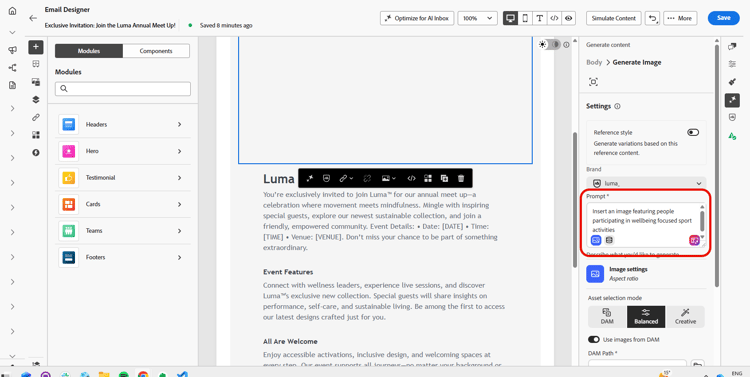Click the document icon in the left navigation
Image resolution: width=750 pixels, height=377 pixels.
tap(12, 85)
